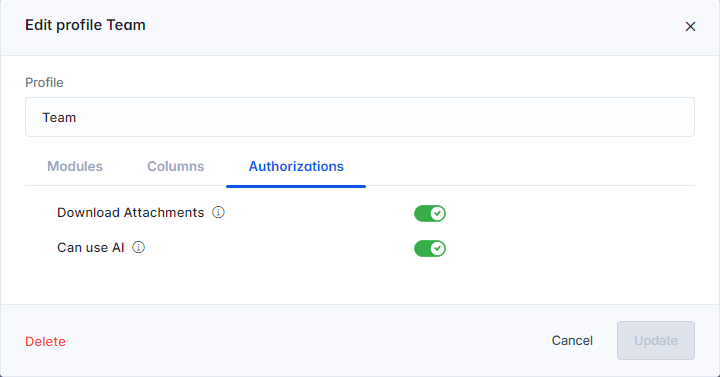This screenshot has height=377, width=720.
Task: Switch to the Modules tab
Action: 75,166
